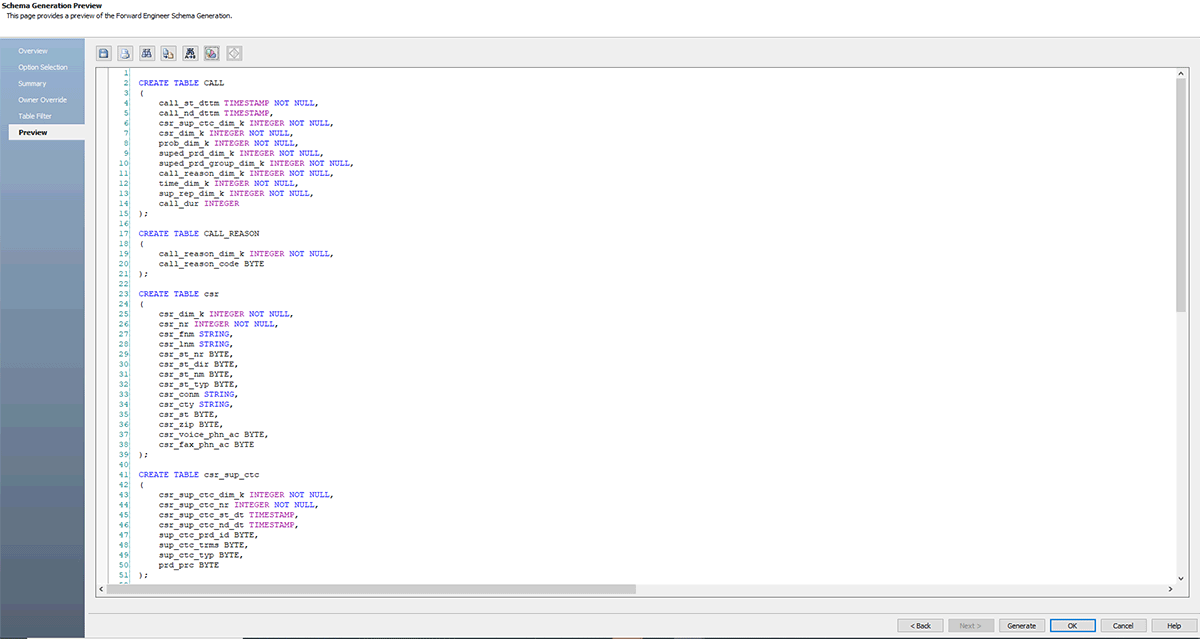The image size is (1200, 639).
Task: Switch to the Option Selection page
Action: 43,67
